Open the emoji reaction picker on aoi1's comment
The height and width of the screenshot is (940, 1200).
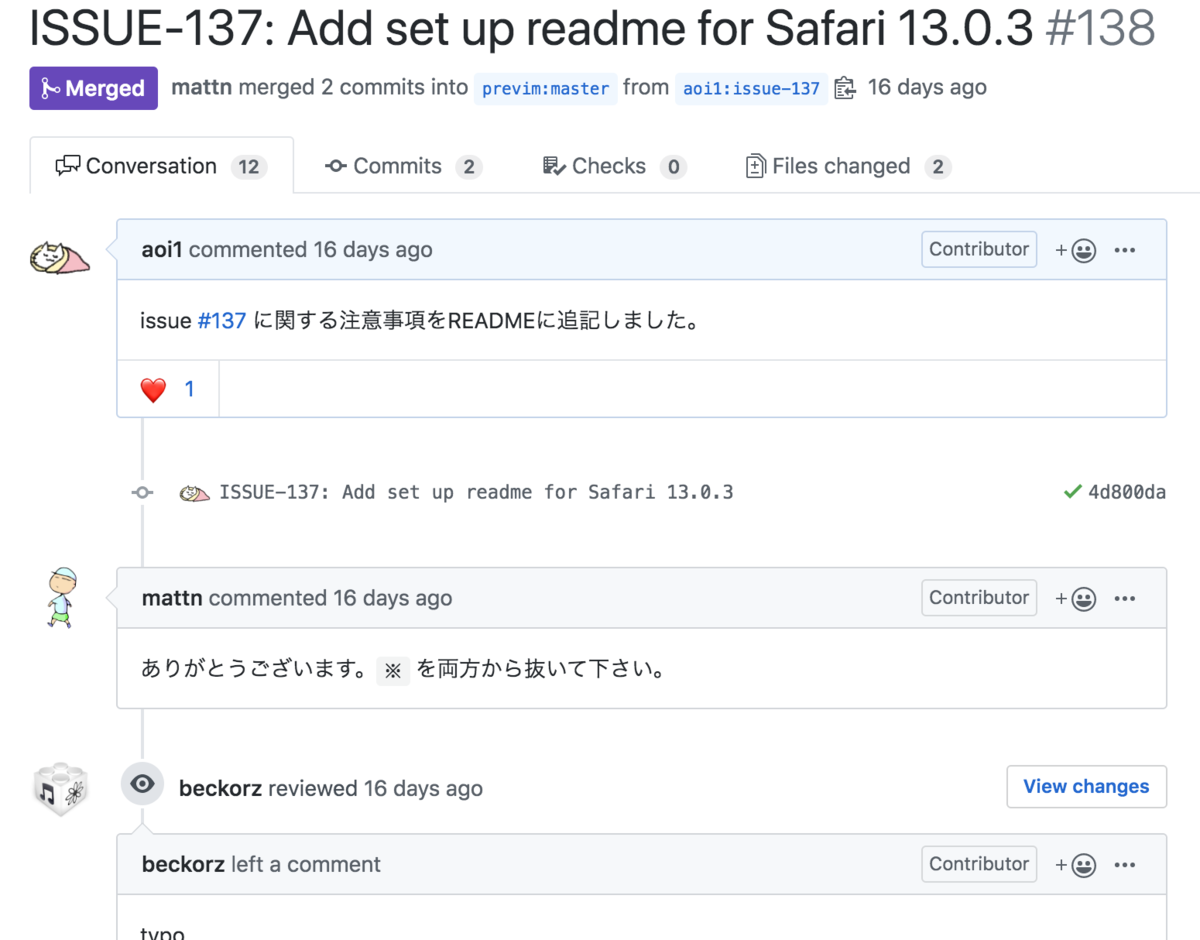tap(1082, 249)
